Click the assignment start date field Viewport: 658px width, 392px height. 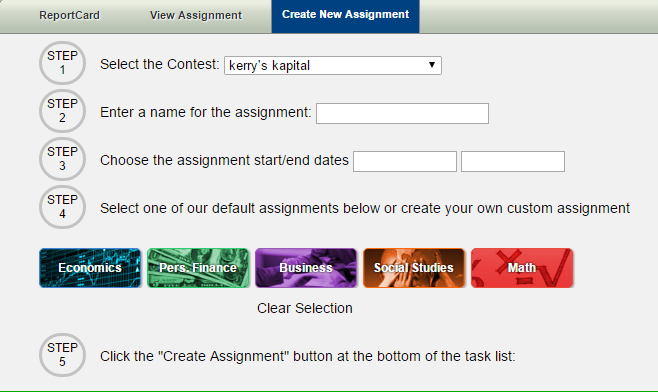(405, 162)
